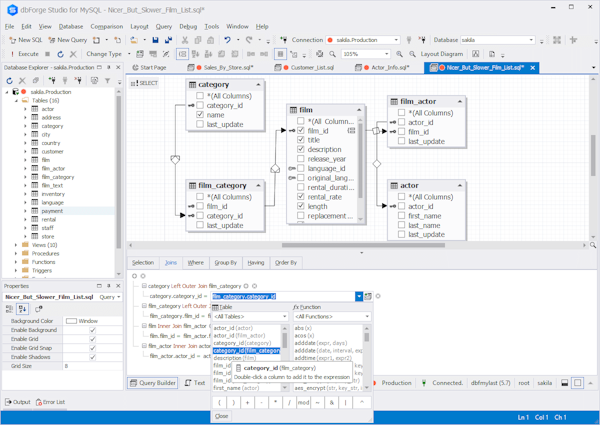Open the Comparison menu

106,27
